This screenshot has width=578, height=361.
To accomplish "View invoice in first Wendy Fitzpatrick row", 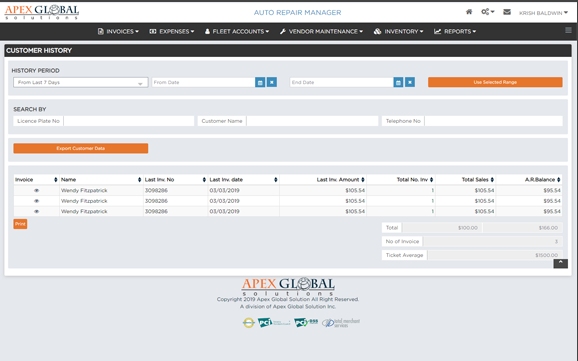I will point(36,190).
